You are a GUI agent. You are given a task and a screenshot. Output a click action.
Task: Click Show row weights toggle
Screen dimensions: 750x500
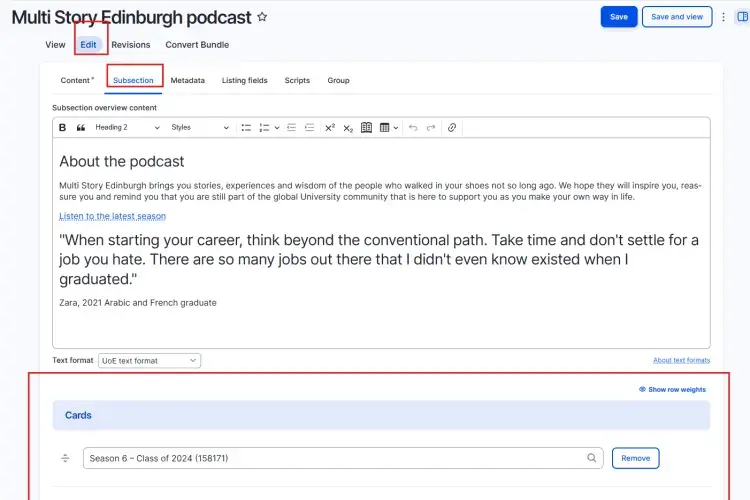pyautogui.click(x=672, y=389)
